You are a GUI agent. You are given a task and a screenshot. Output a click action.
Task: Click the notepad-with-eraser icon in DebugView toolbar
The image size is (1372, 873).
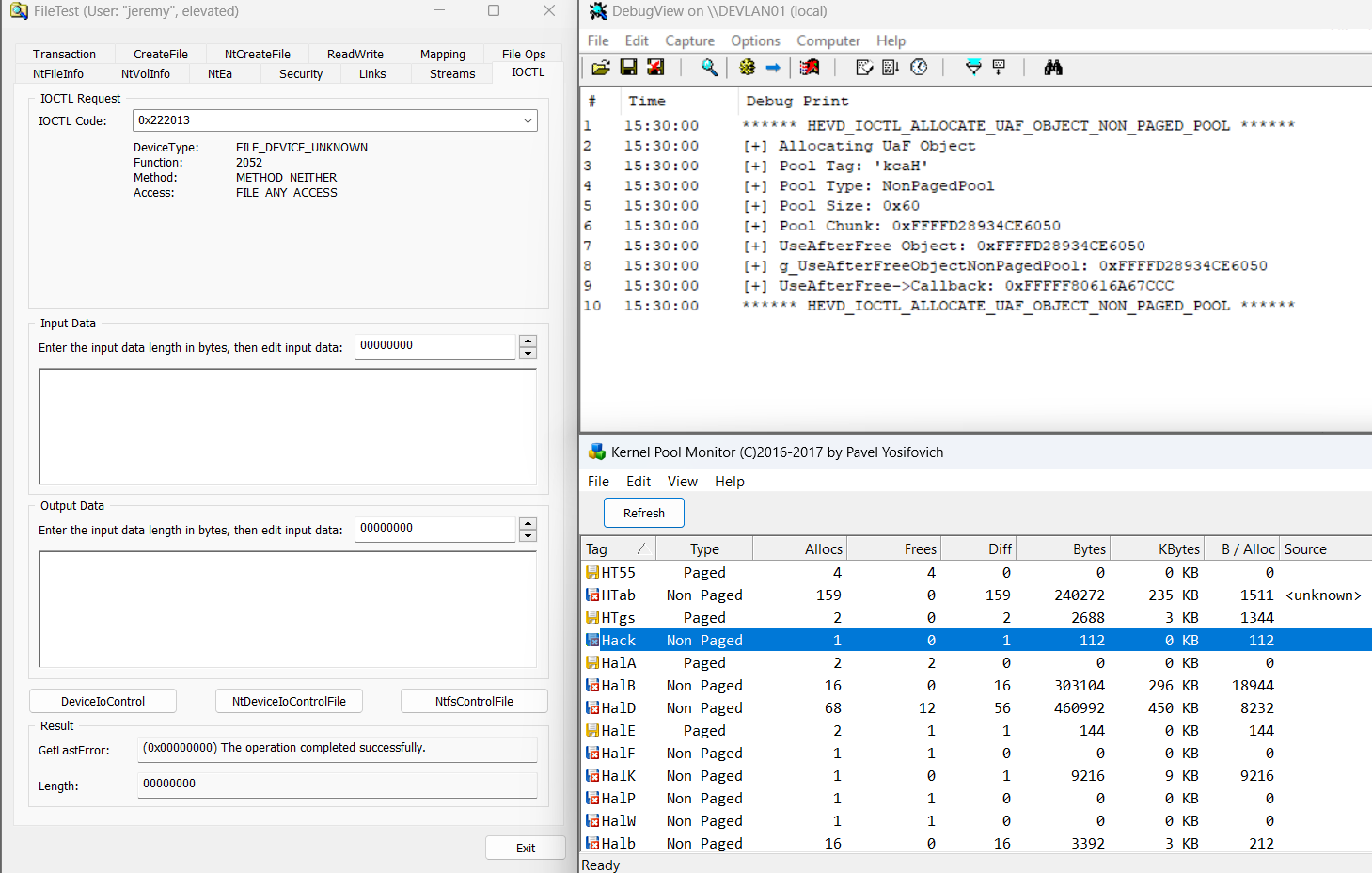(x=864, y=68)
